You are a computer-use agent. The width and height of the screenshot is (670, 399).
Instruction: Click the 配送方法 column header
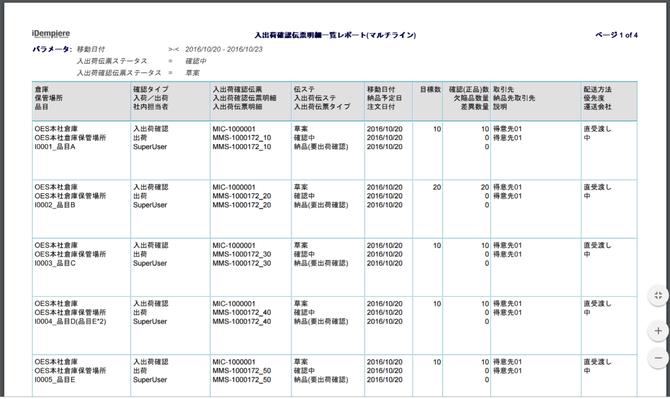coord(597,89)
